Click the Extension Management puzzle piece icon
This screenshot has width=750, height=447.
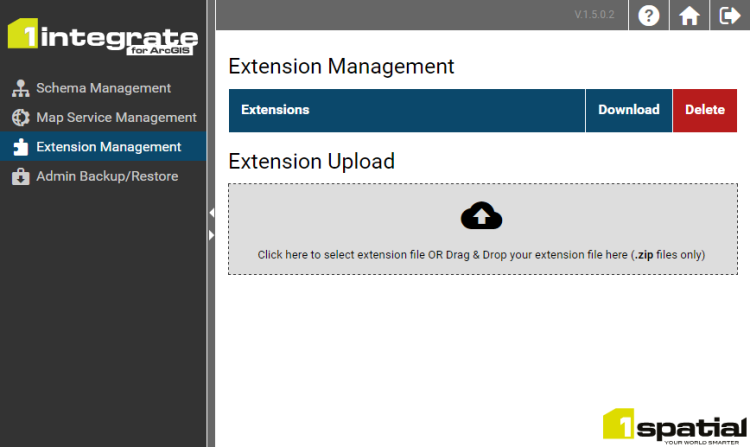click(x=20, y=147)
